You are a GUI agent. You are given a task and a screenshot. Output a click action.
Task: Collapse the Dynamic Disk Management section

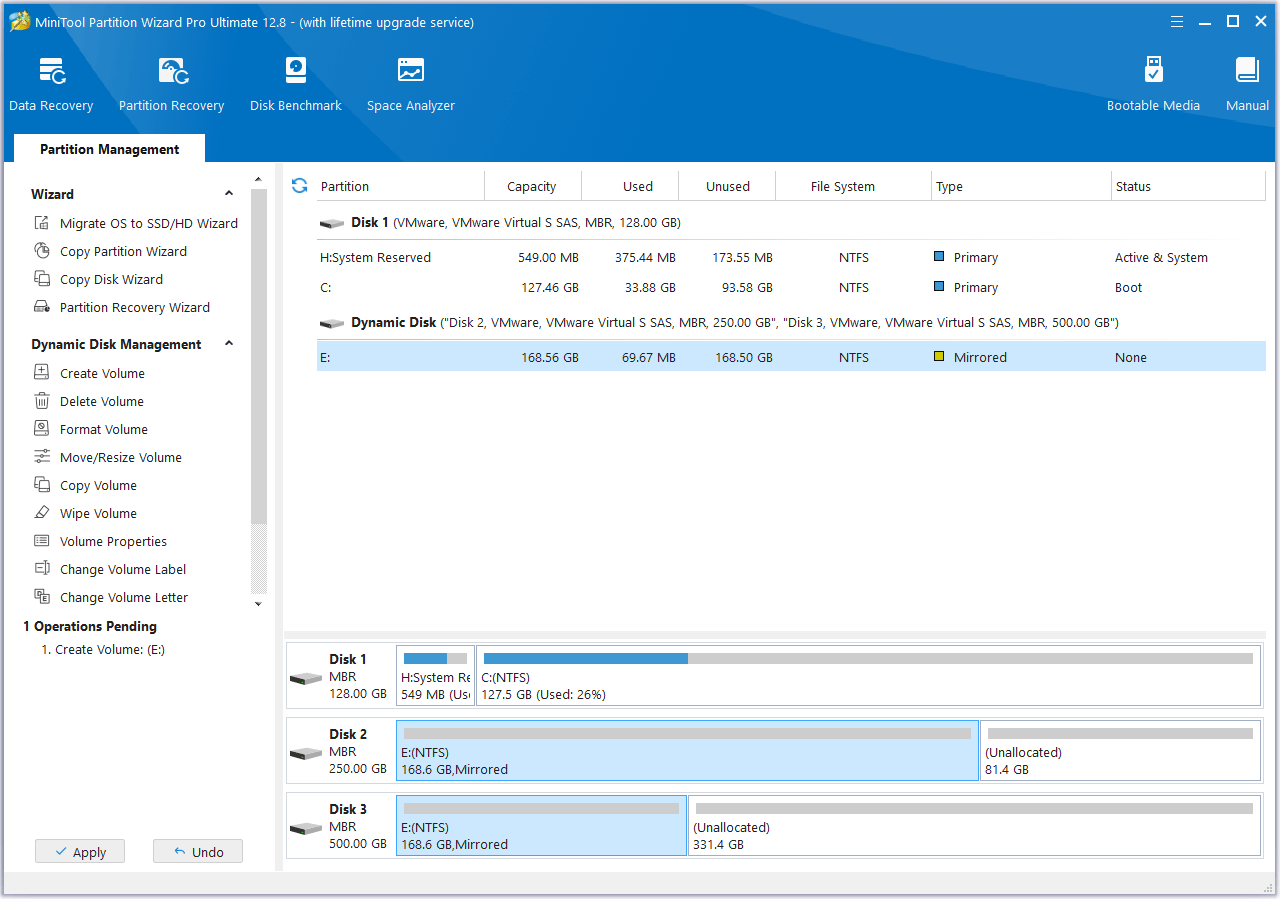(x=229, y=344)
